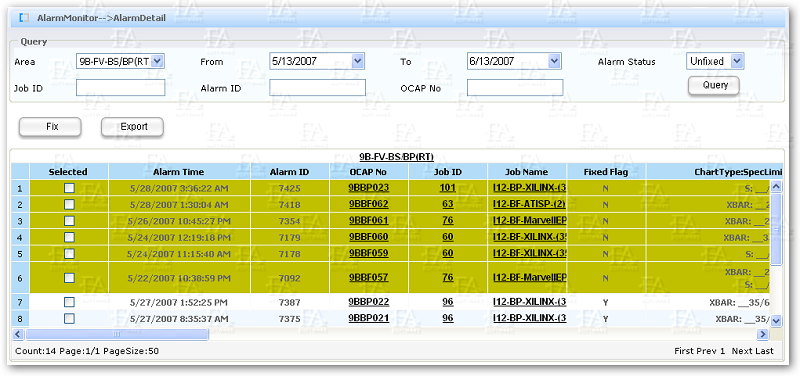Click the horizontal scroll right arrow
The height and width of the screenshot is (376, 800).
[x=763, y=334]
